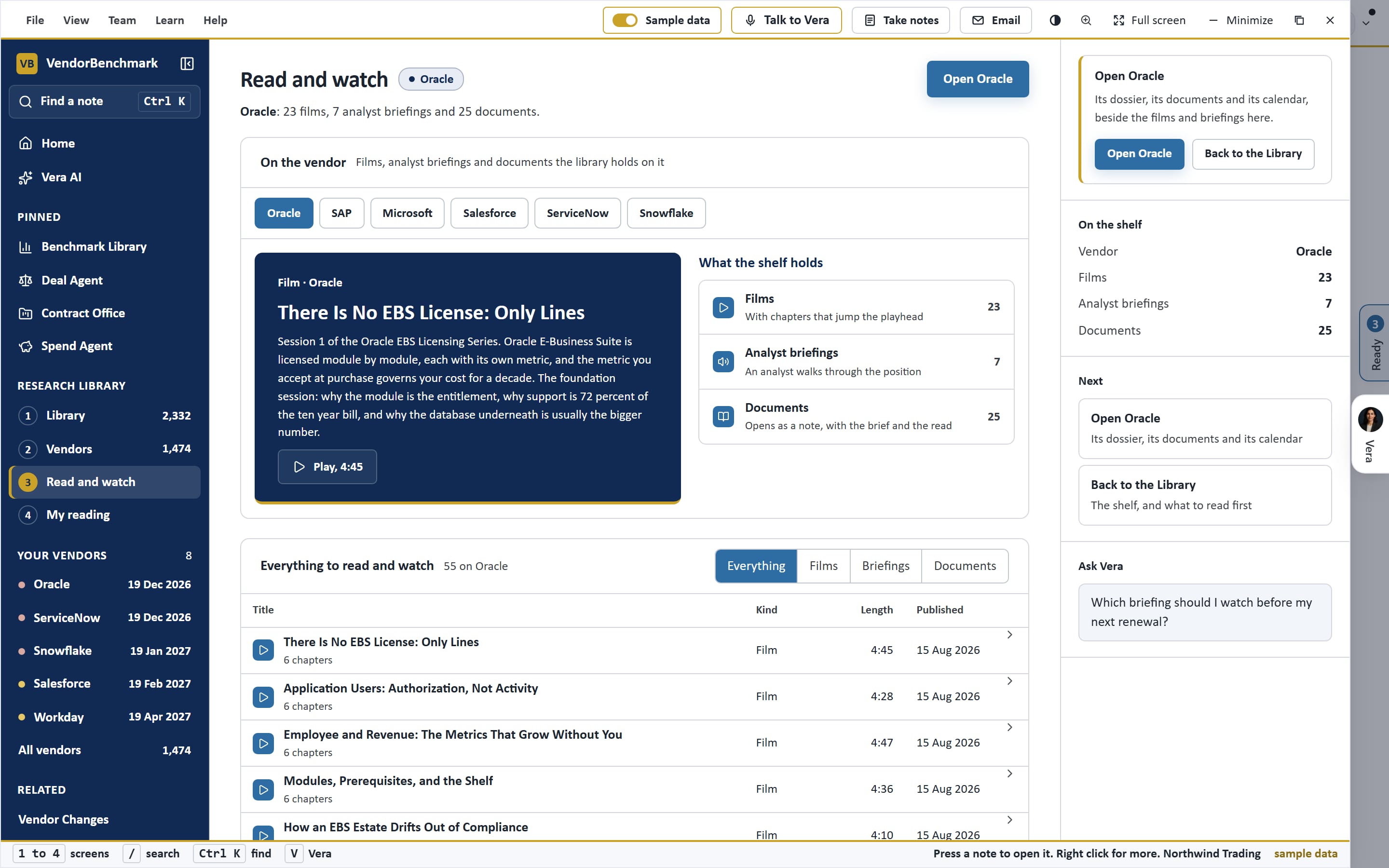Screen dimensions: 1389x868
Task: Click the Oracle badge next to title
Action: pyautogui.click(x=431, y=79)
